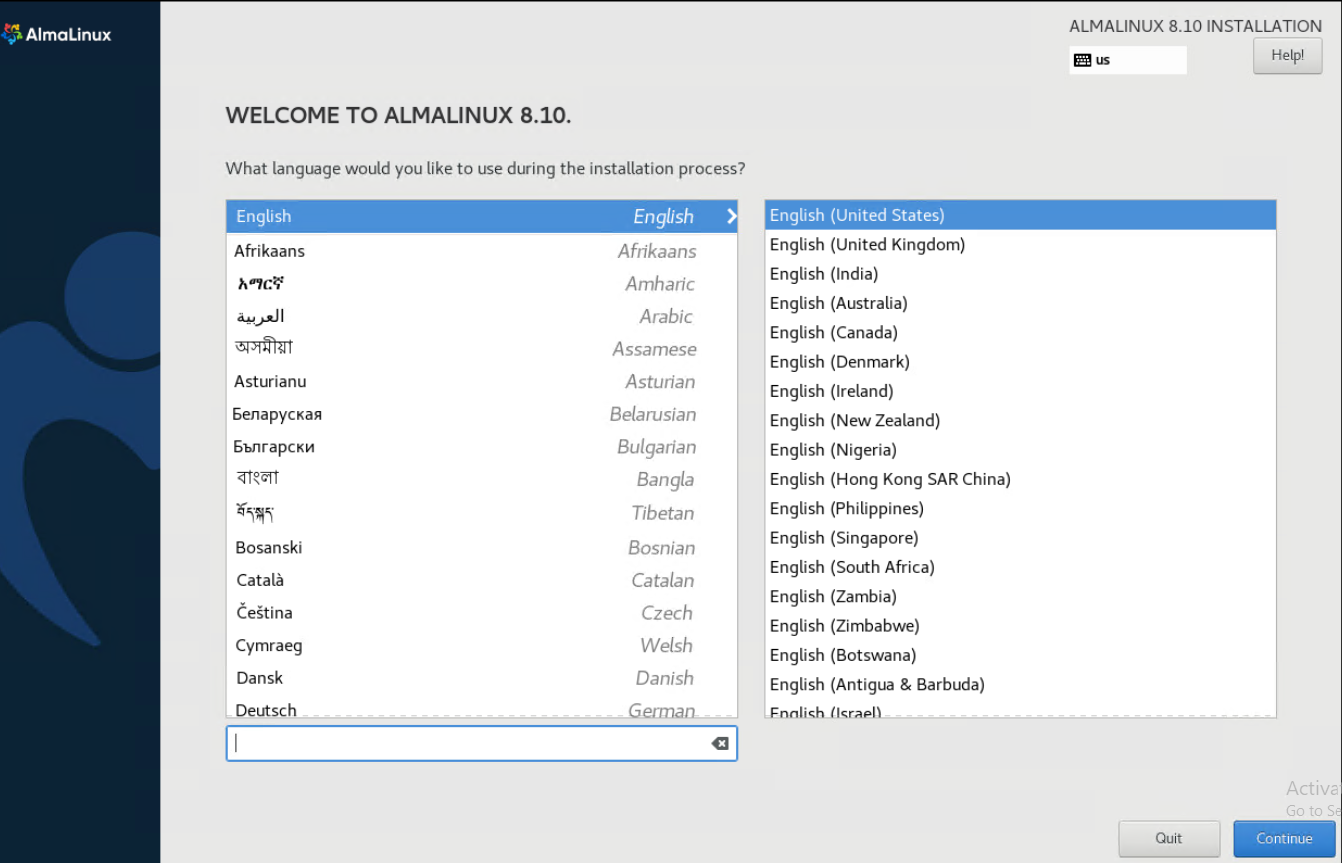Open the Help! button
1342x863 pixels.
click(1287, 56)
